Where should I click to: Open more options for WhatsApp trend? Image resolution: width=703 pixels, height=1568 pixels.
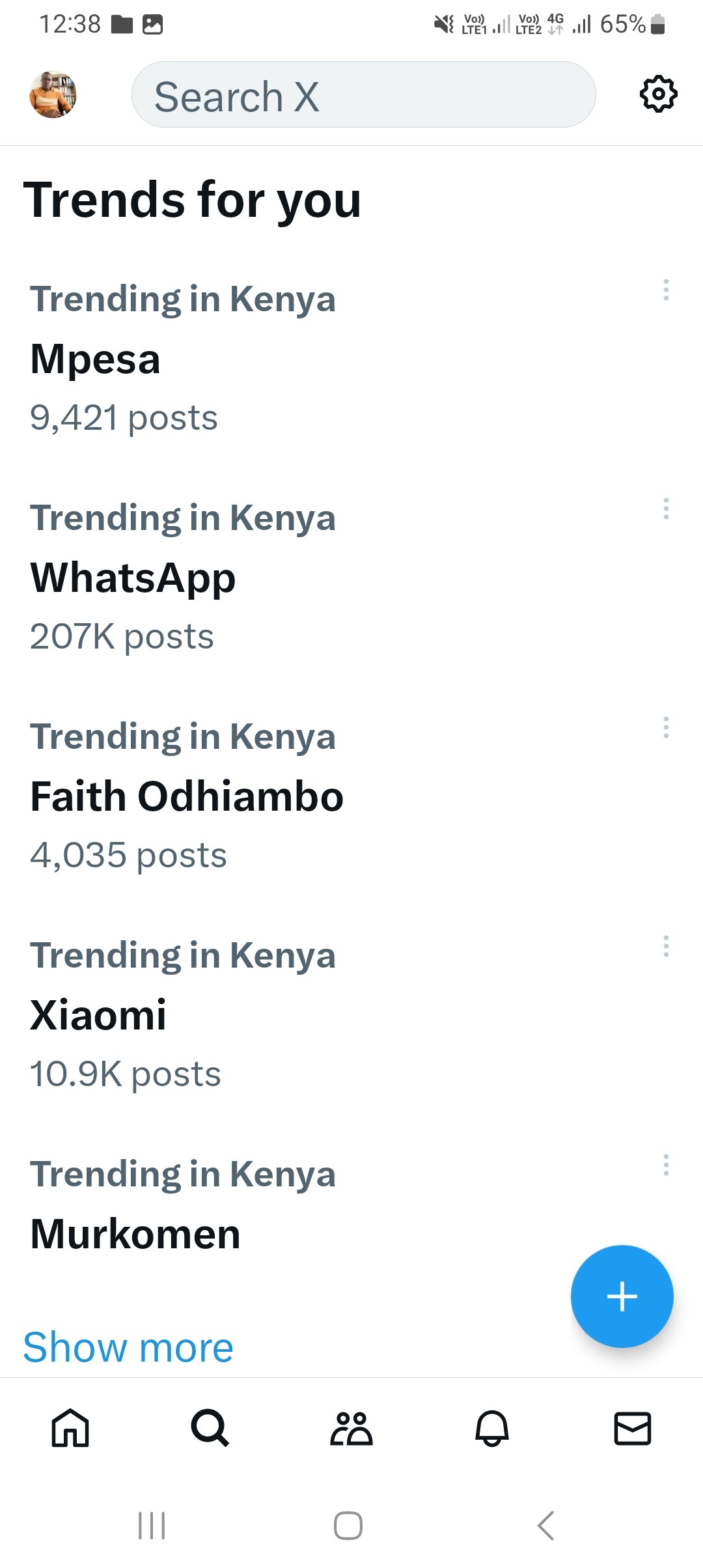[x=665, y=509]
